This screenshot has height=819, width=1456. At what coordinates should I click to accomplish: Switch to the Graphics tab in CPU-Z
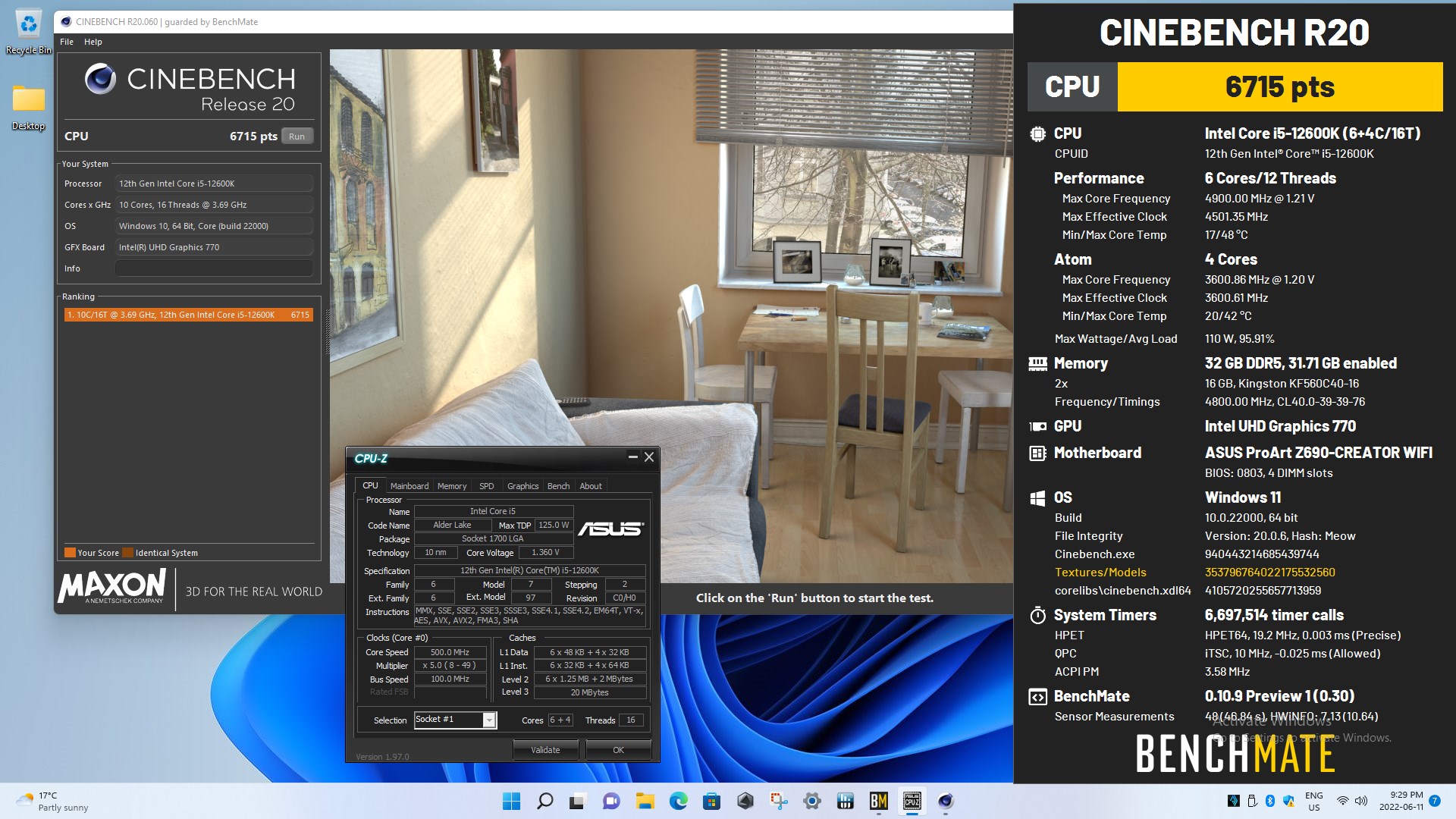[x=523, y=486]
